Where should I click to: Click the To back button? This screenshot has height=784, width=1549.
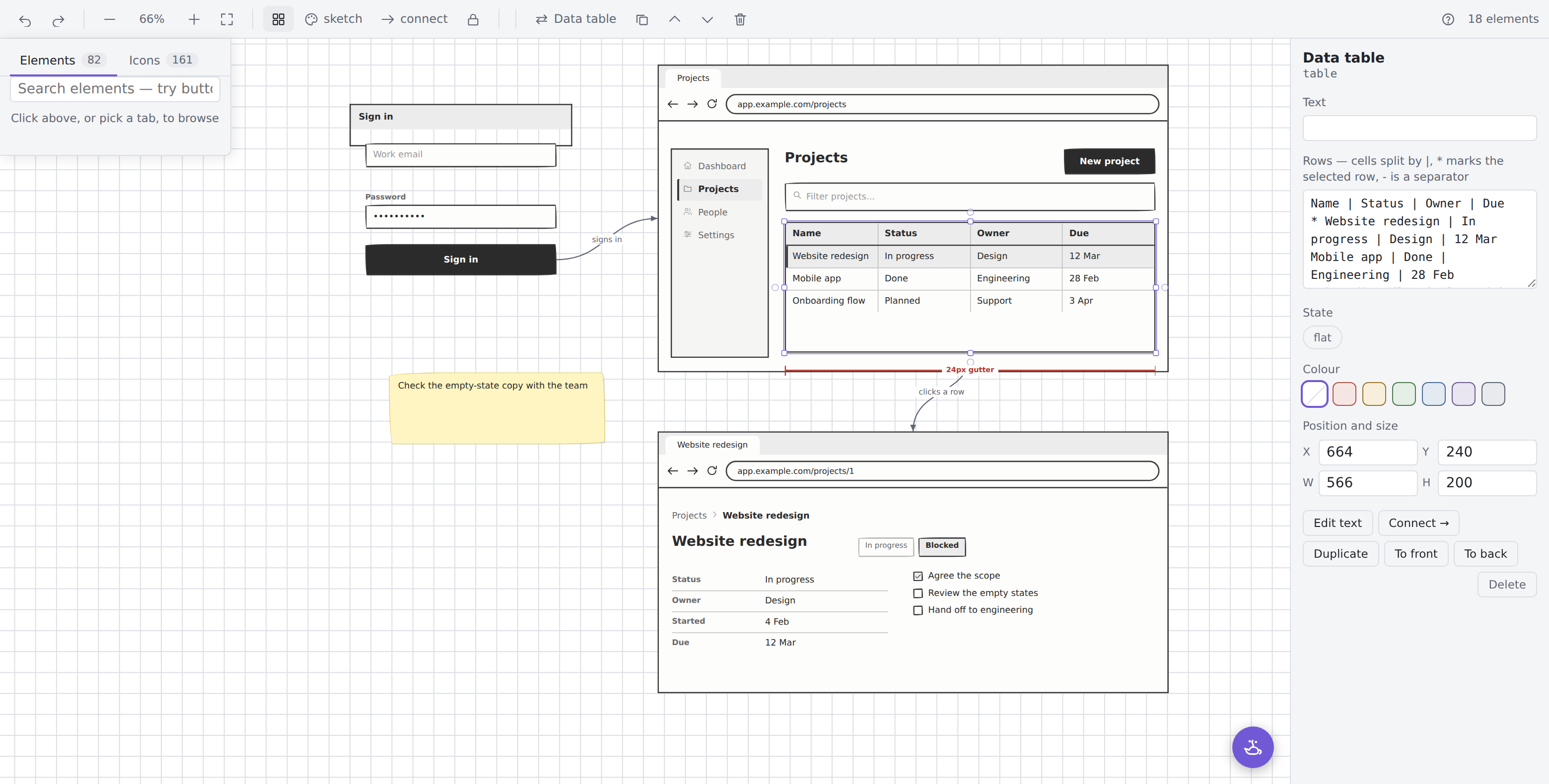[x=1485, y=554]
